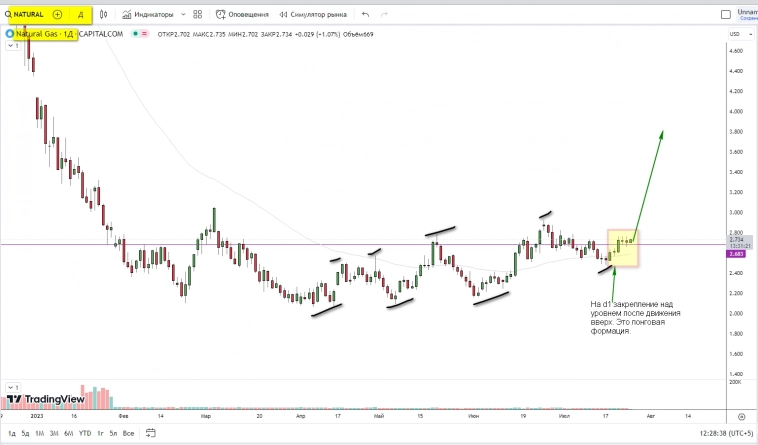Open the USD currency dropdown
The image size is (758, 445).
pyautogui.click(x=741, y=34)
